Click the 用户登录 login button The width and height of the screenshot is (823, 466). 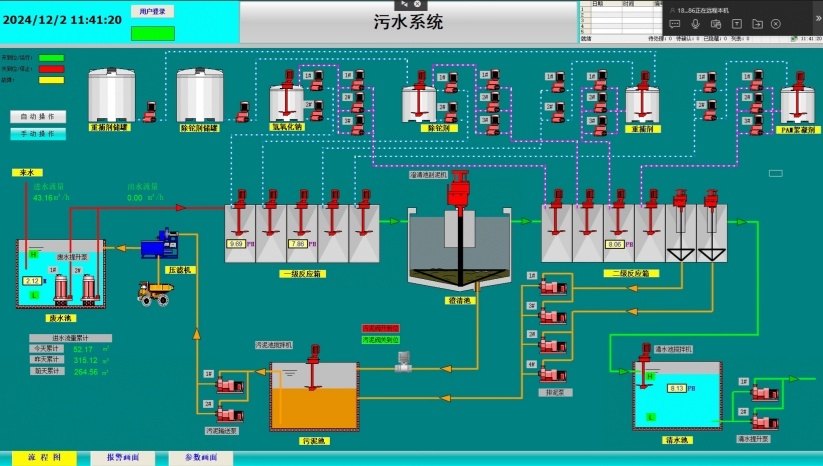coord(152,11)
